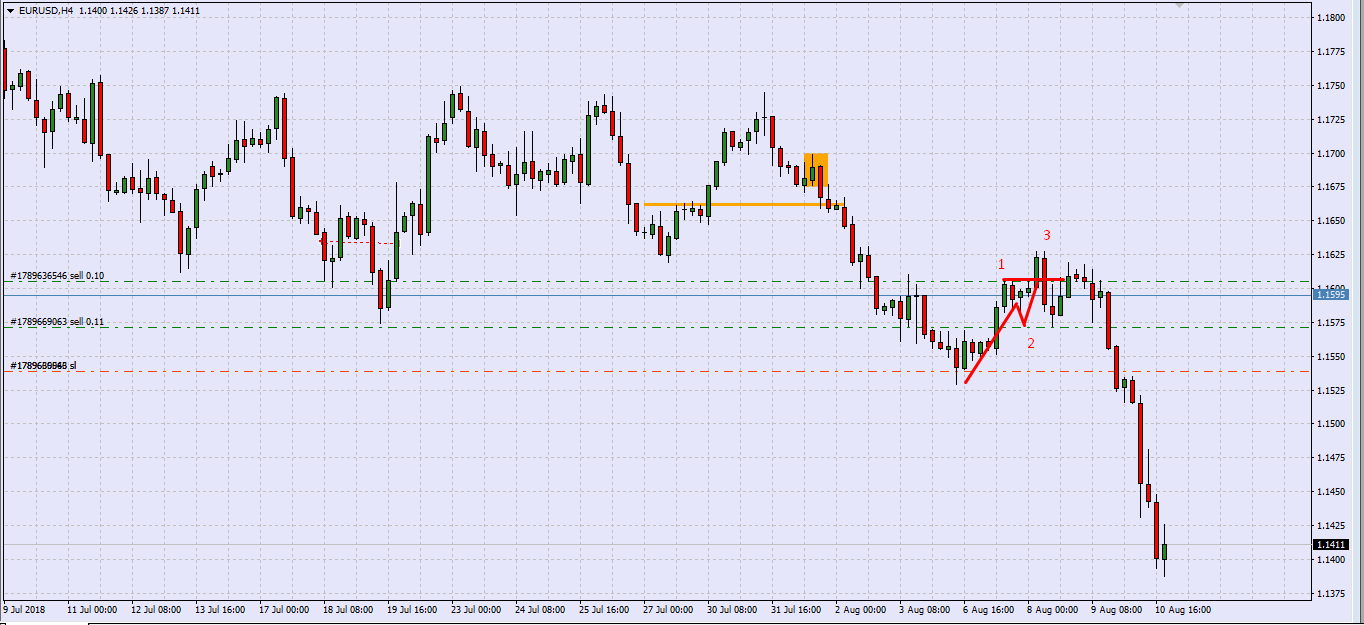Viewport: 1364px width, 625px height.
Task: Click the 9 Aug 08:00 time label
Action: (x=1118, y=608)
